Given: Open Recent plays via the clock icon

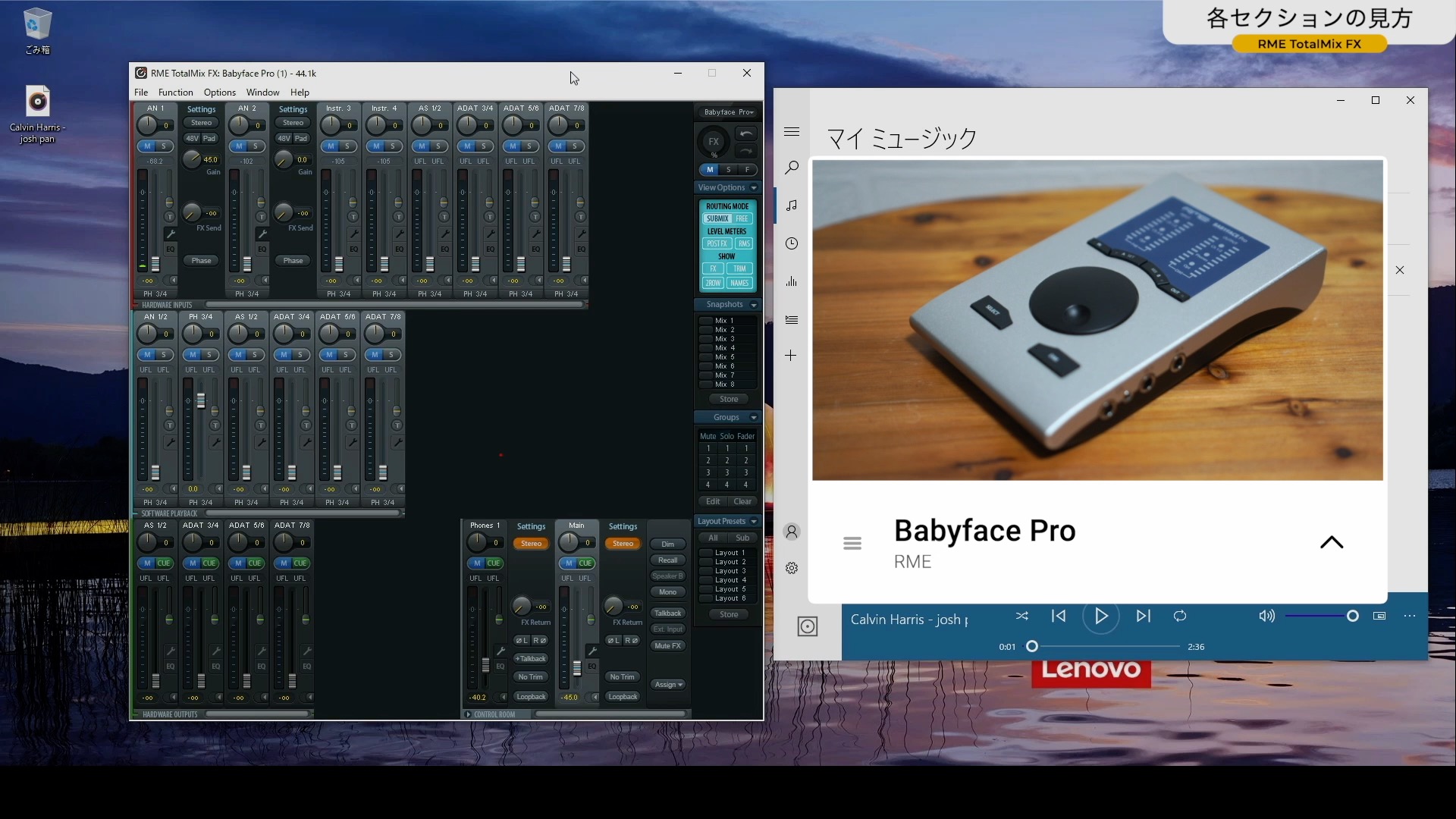Looking at the screenshot, I should tap(792, 243).
